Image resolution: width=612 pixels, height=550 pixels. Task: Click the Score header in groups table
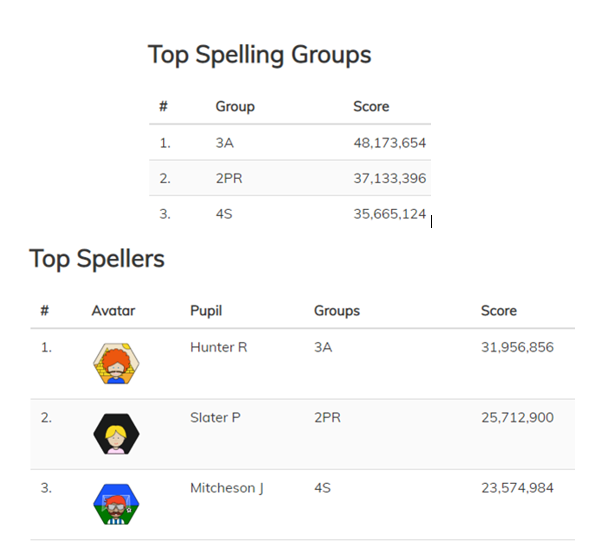point(371,107)
